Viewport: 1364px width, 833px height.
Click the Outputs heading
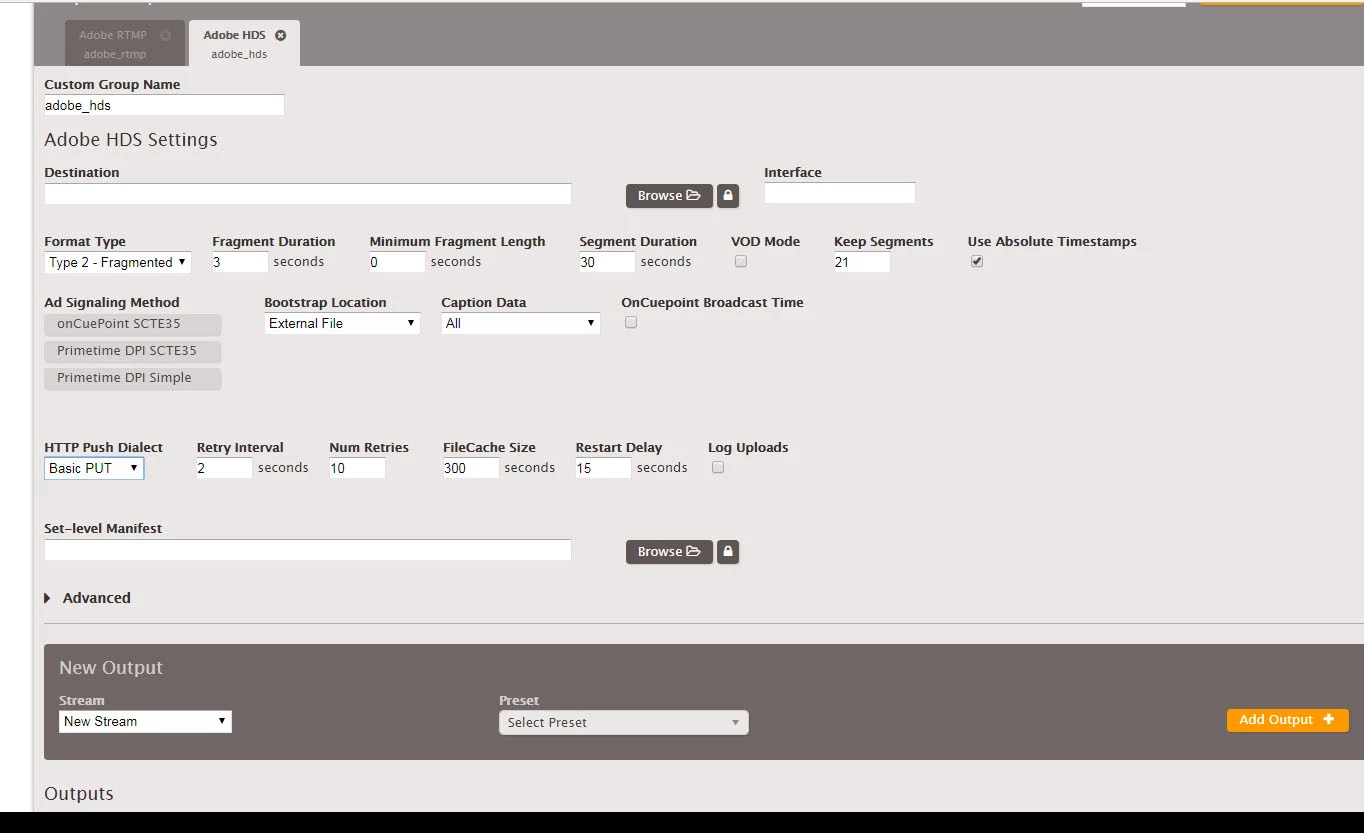[x=79, y=794]
